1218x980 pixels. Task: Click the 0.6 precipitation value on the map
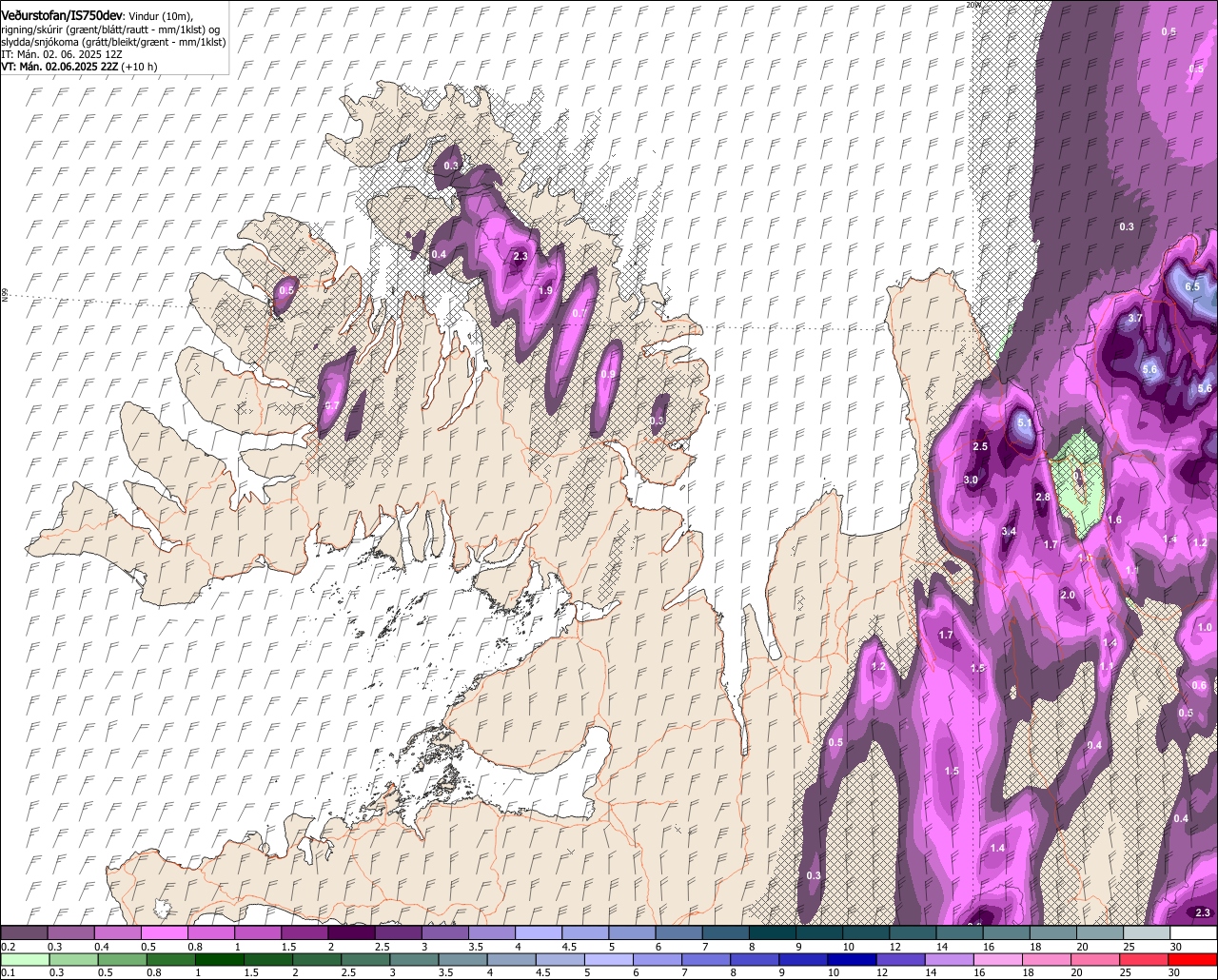[1199, 685]
